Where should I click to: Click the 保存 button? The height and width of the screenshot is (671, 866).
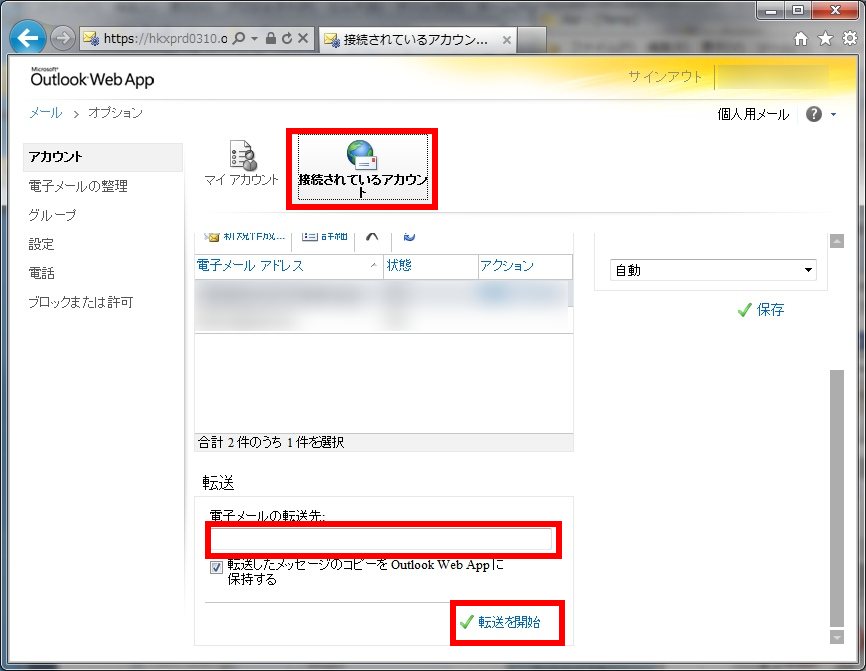pos(761,310)
